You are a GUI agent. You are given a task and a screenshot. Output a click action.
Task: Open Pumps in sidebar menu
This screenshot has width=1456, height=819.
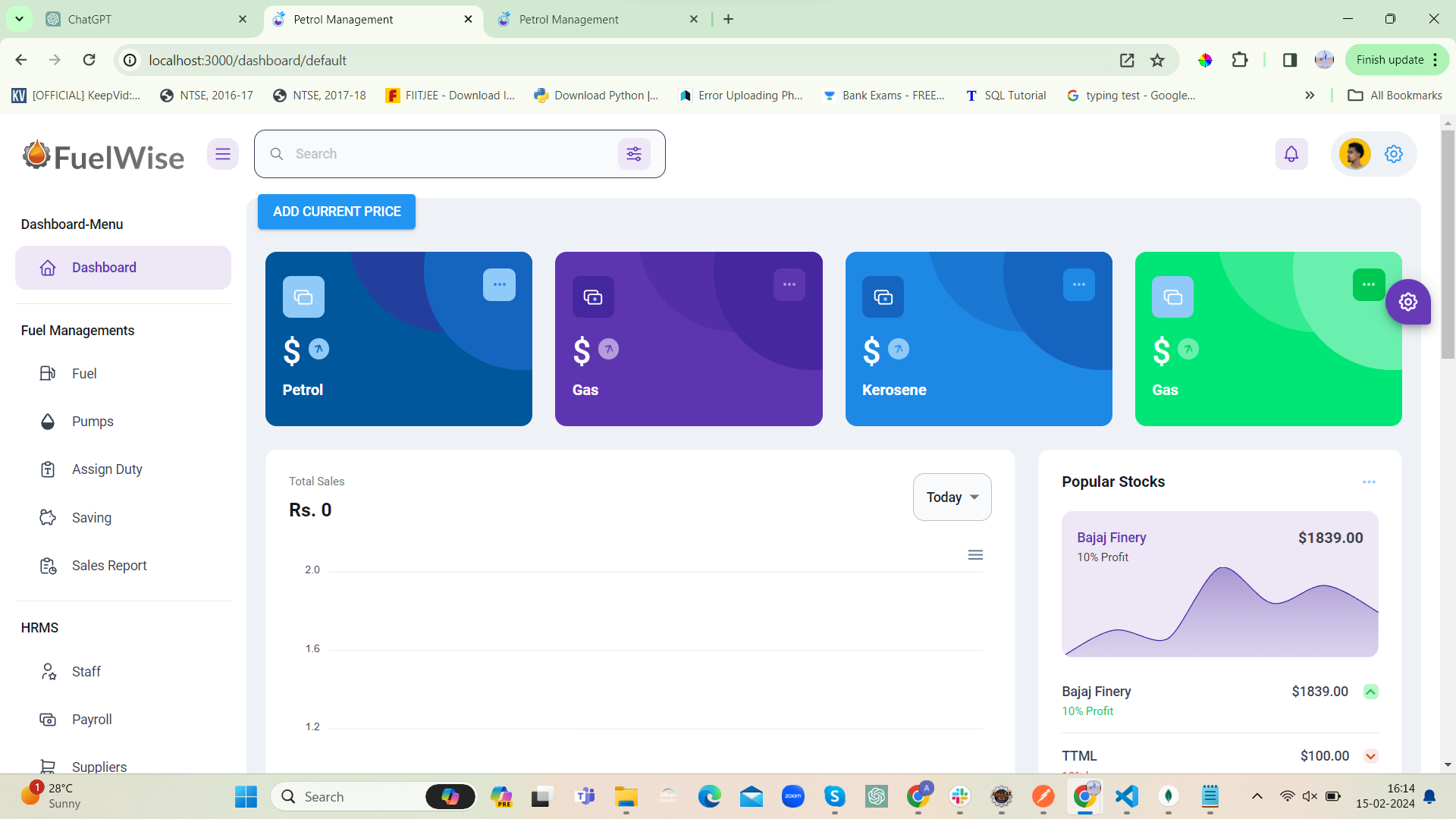[93, 422]
